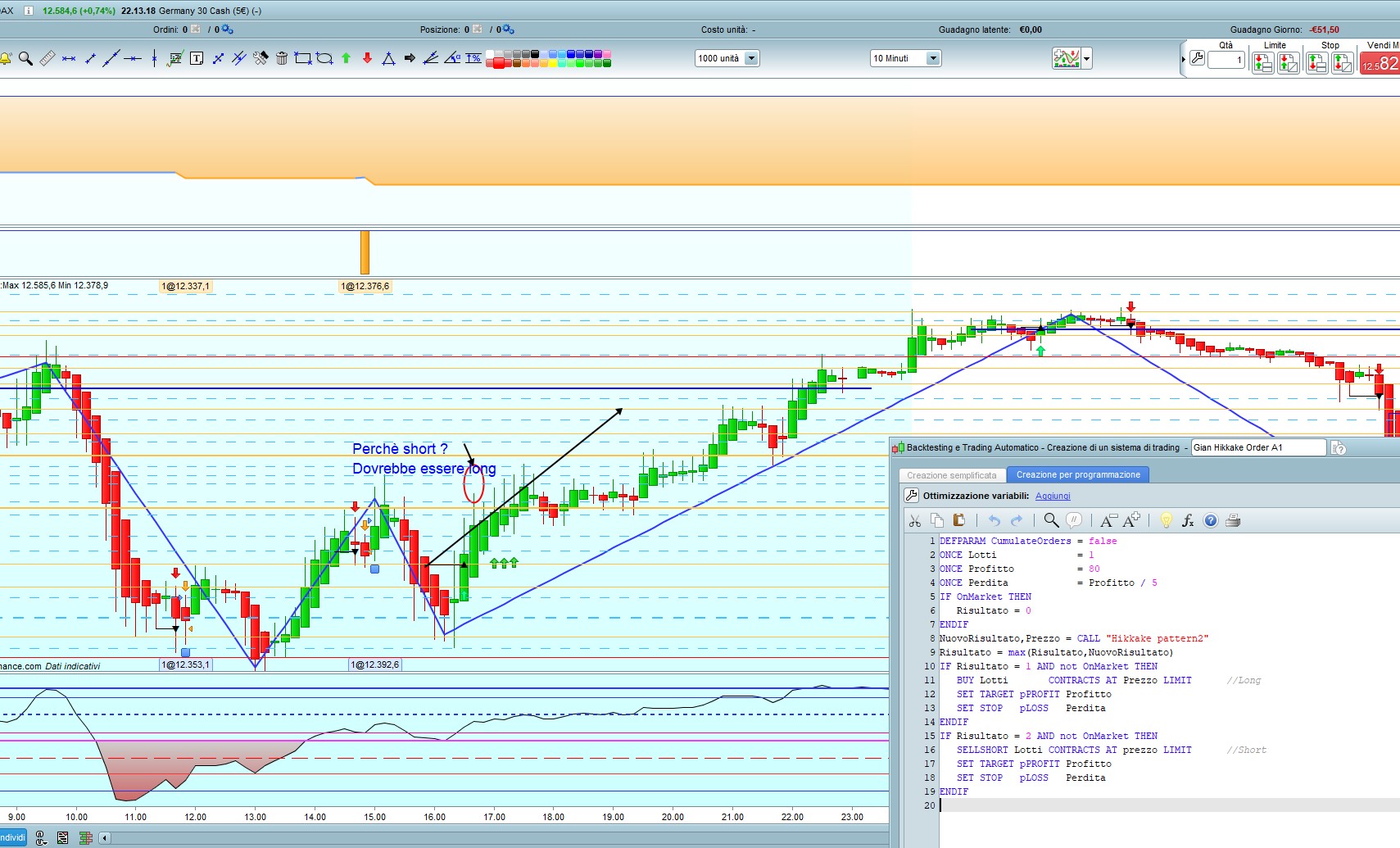This screenshot has height=848, width=1400.
Task: Open search in the code editor toolbar
Action: tap(1051, 520)
